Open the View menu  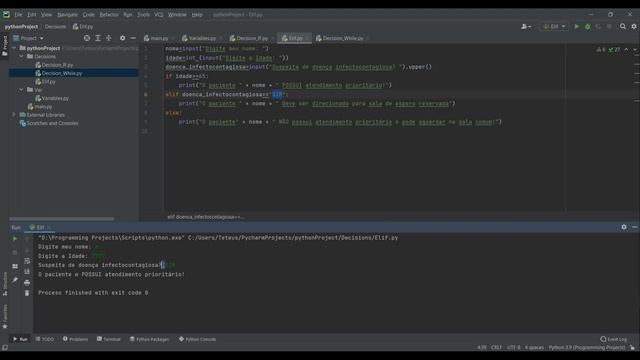(46, 15)
